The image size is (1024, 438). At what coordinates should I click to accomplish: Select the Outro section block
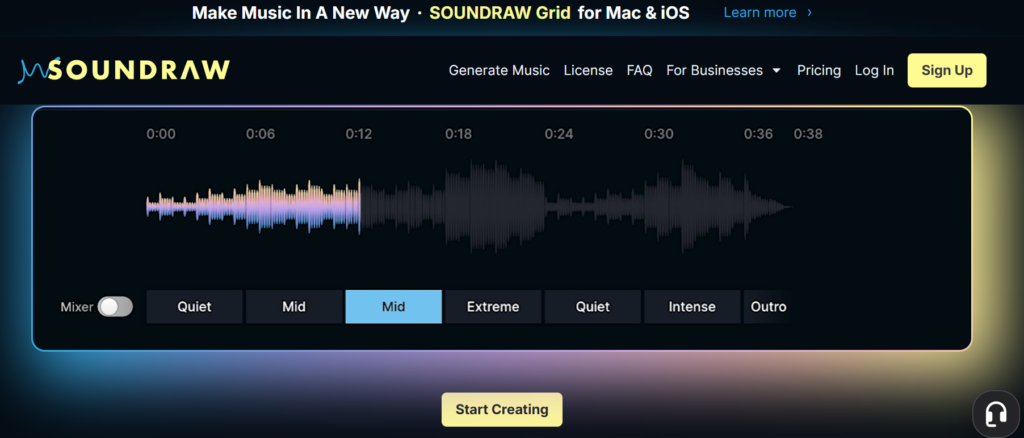[768, 307]
